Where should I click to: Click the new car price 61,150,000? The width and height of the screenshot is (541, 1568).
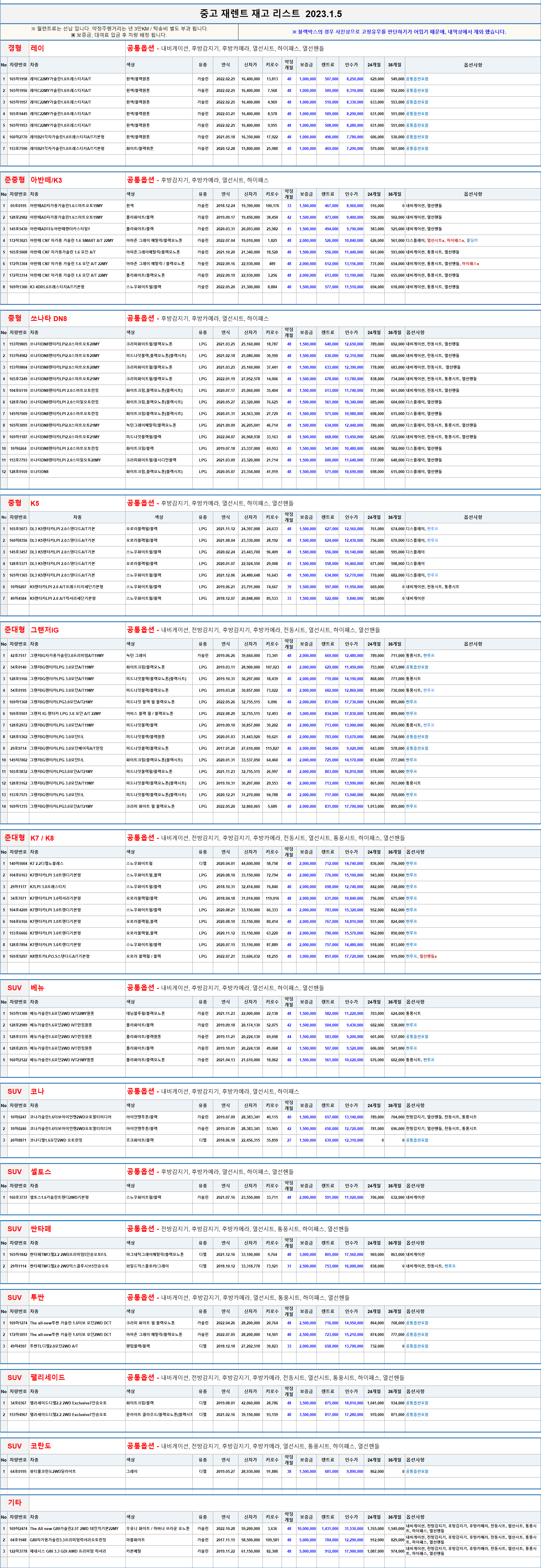250,1551
